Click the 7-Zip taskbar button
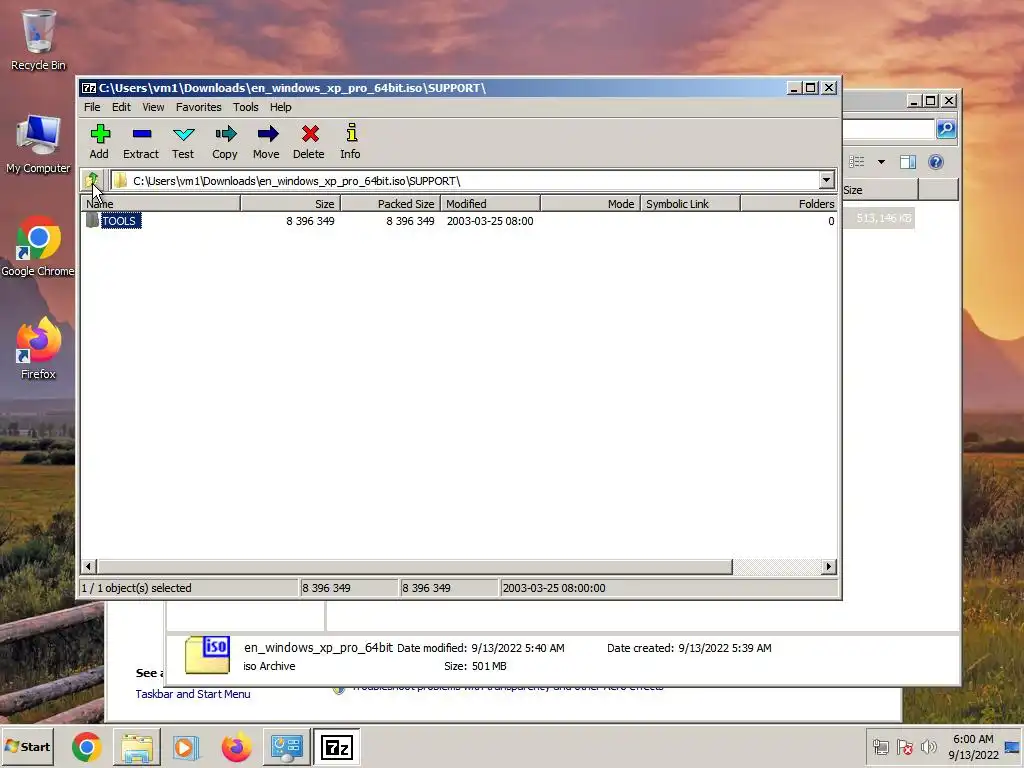 tap(337, 747)
